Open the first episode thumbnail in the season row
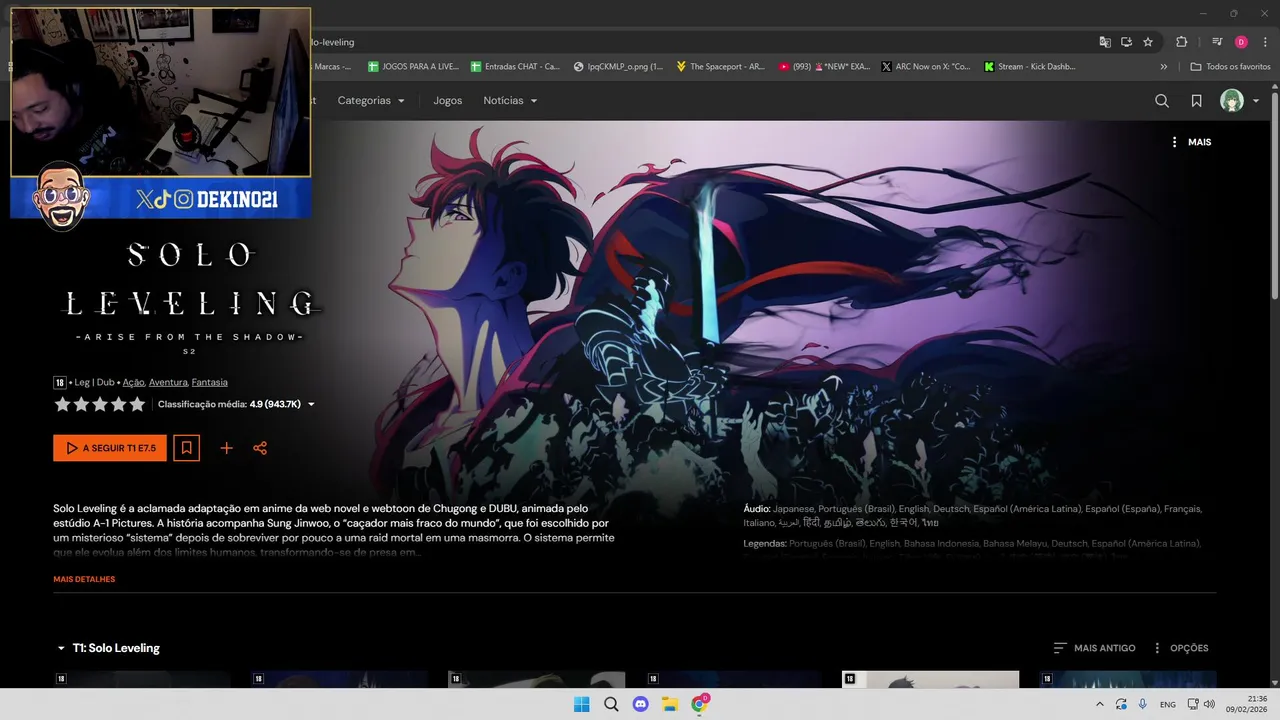The width and height of the screenshot is (1280, 720). [x=142, y=679]
